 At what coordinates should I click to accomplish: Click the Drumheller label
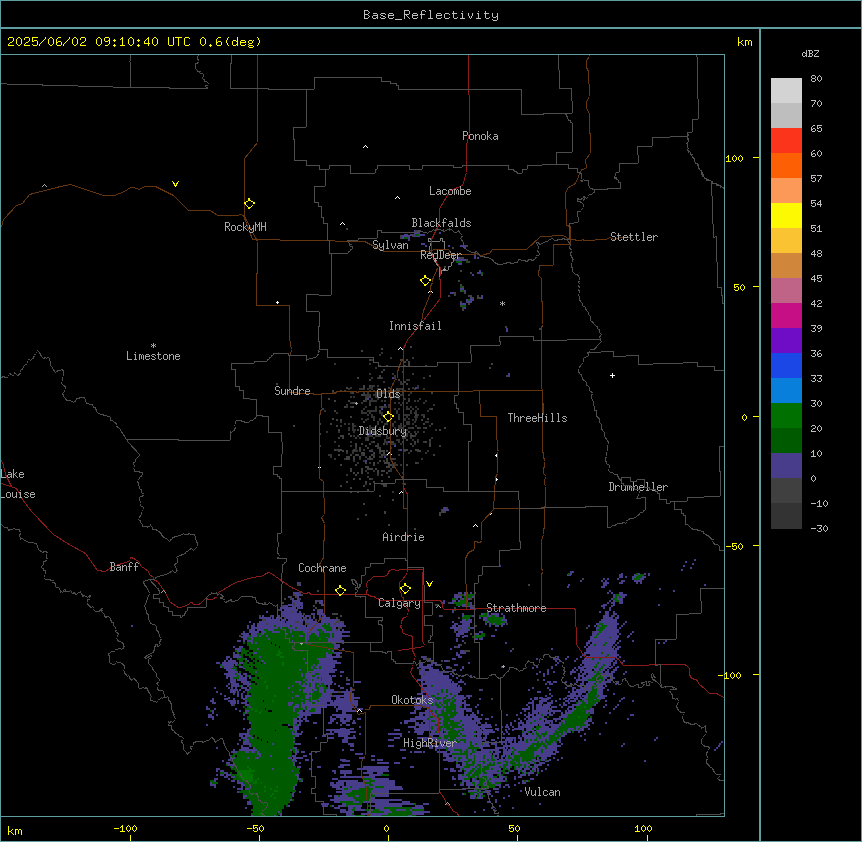pyautogui.click(x=638, y=487)
